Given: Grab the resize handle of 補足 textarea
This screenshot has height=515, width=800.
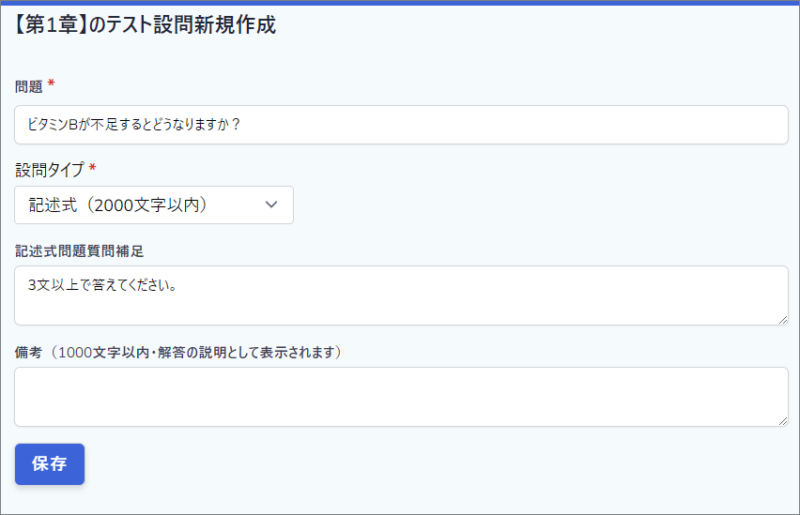Looking at the screenshot, I should (x=783, y=320).
